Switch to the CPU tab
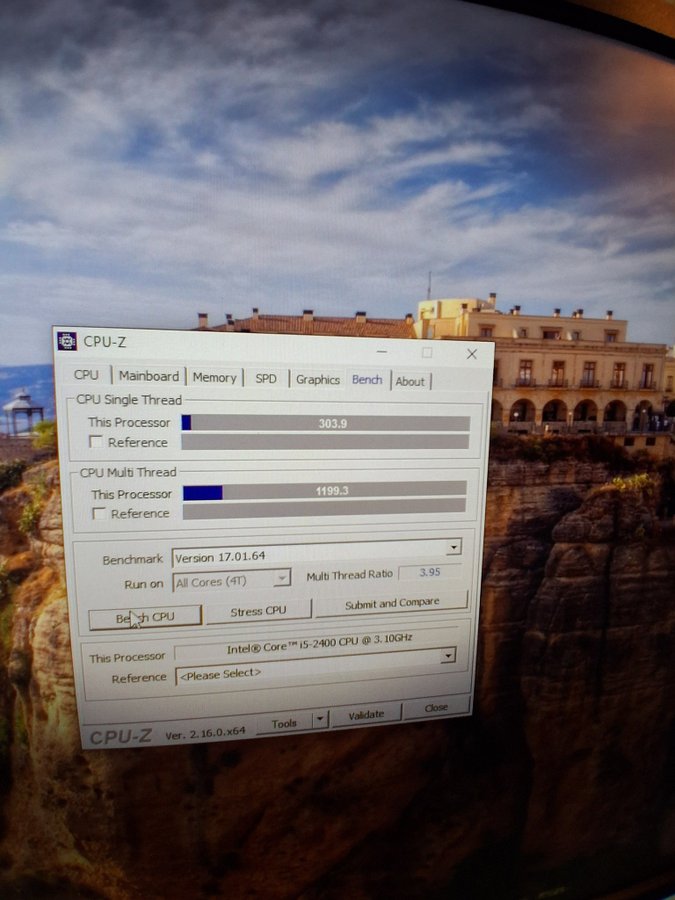 [87, 375]
